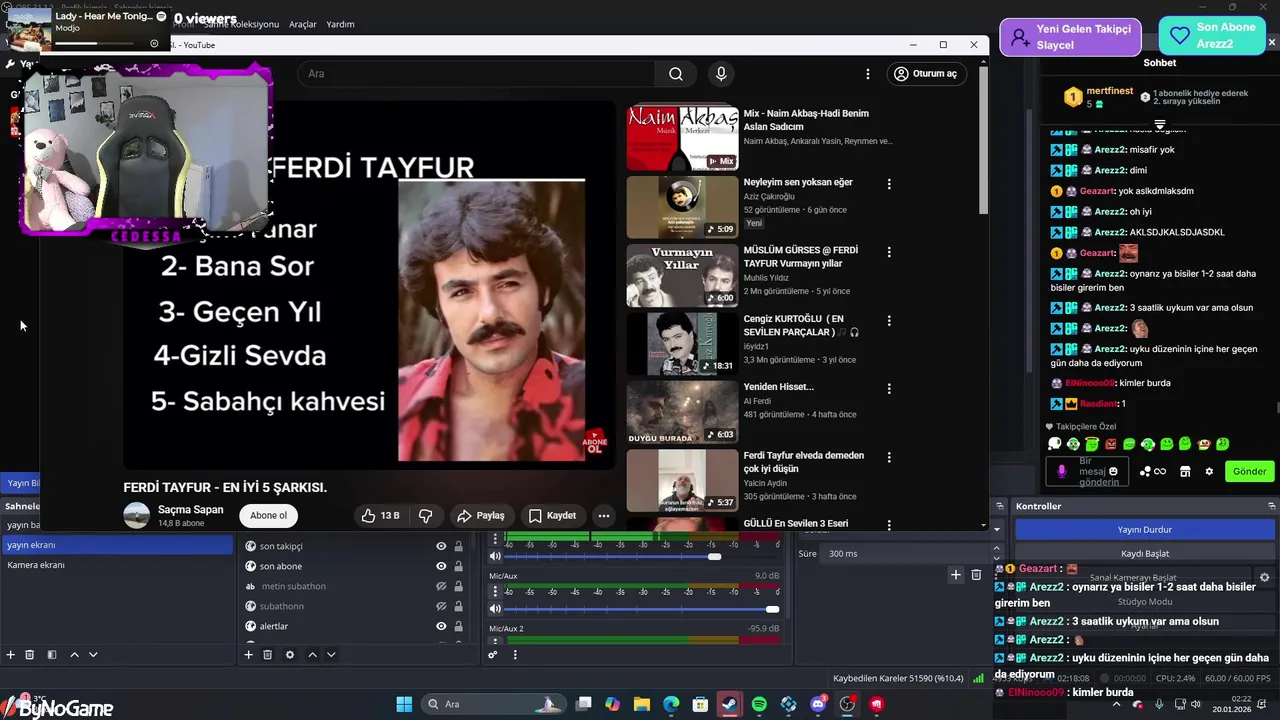Open scene filters icon in Sahneler toolbar
The height and width of the screenshot is (720, 1280).
coord(52,655)
